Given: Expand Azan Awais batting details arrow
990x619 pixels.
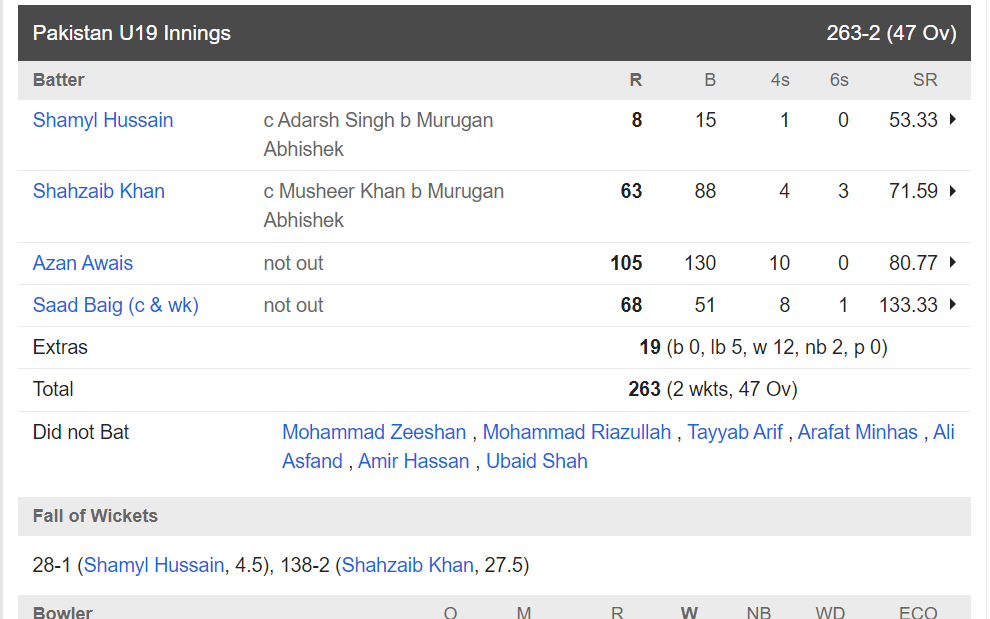Looking at the screenshot, I should pos(953,262).
